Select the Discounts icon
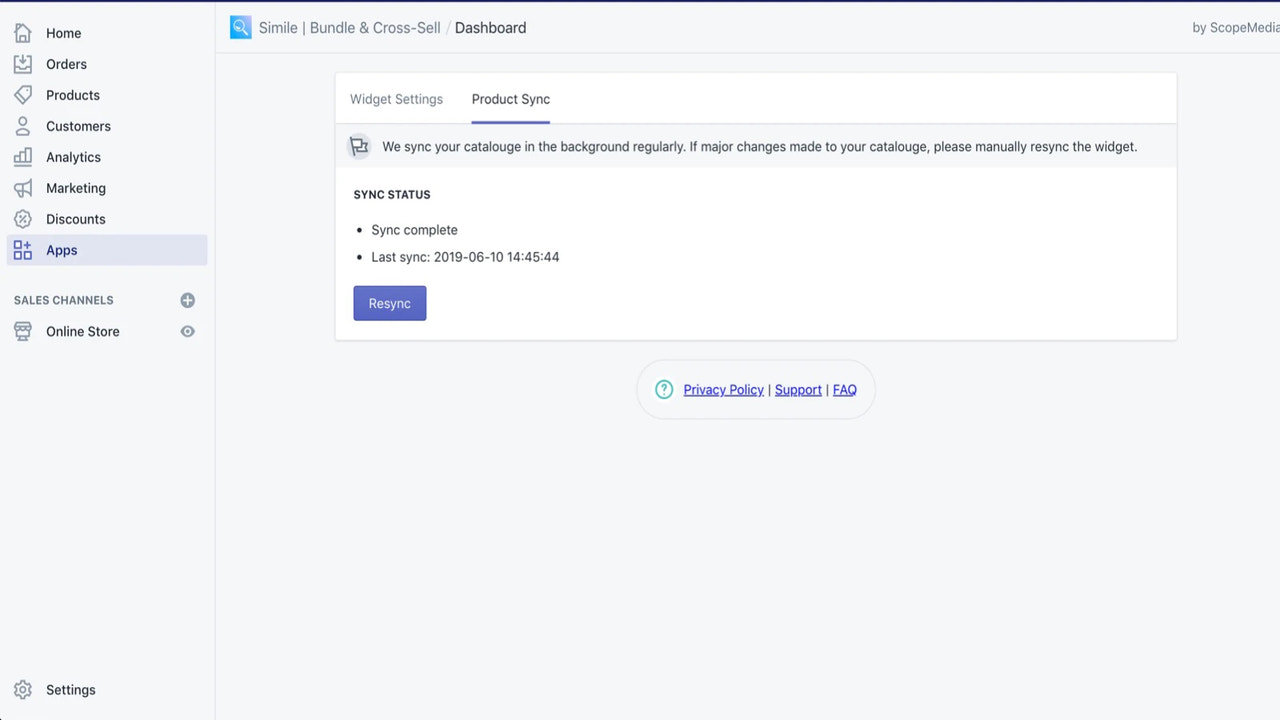Screen dimensions: 1280x720 [22, 218]
